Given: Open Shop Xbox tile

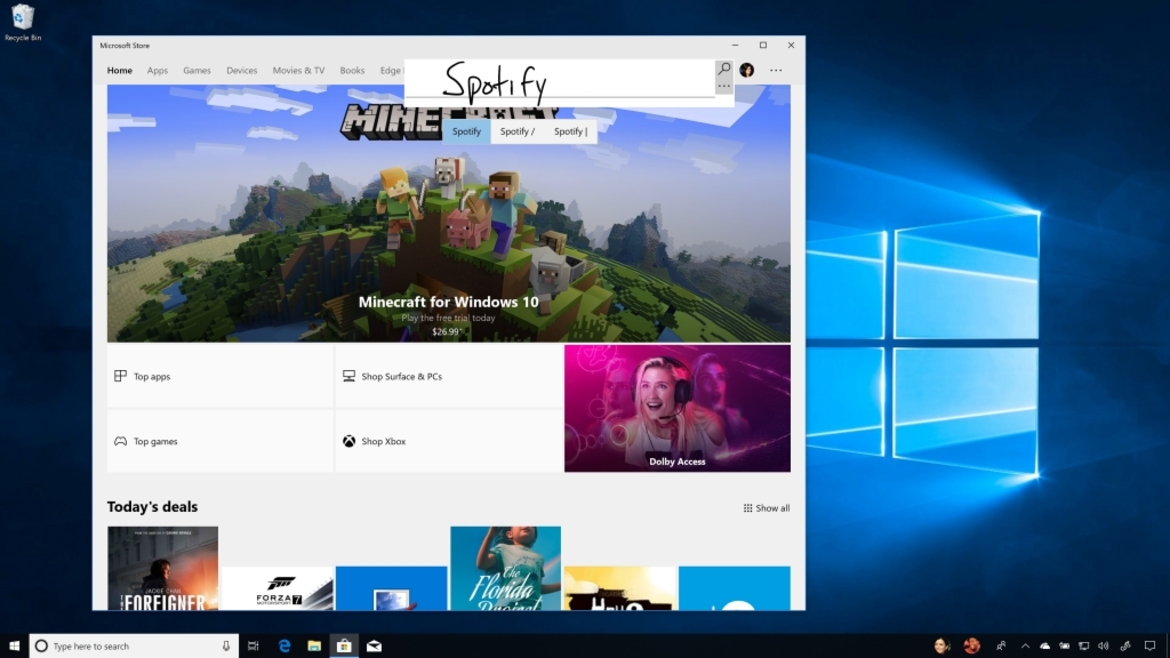Looking at the screenshot, I should click(448, 441).
